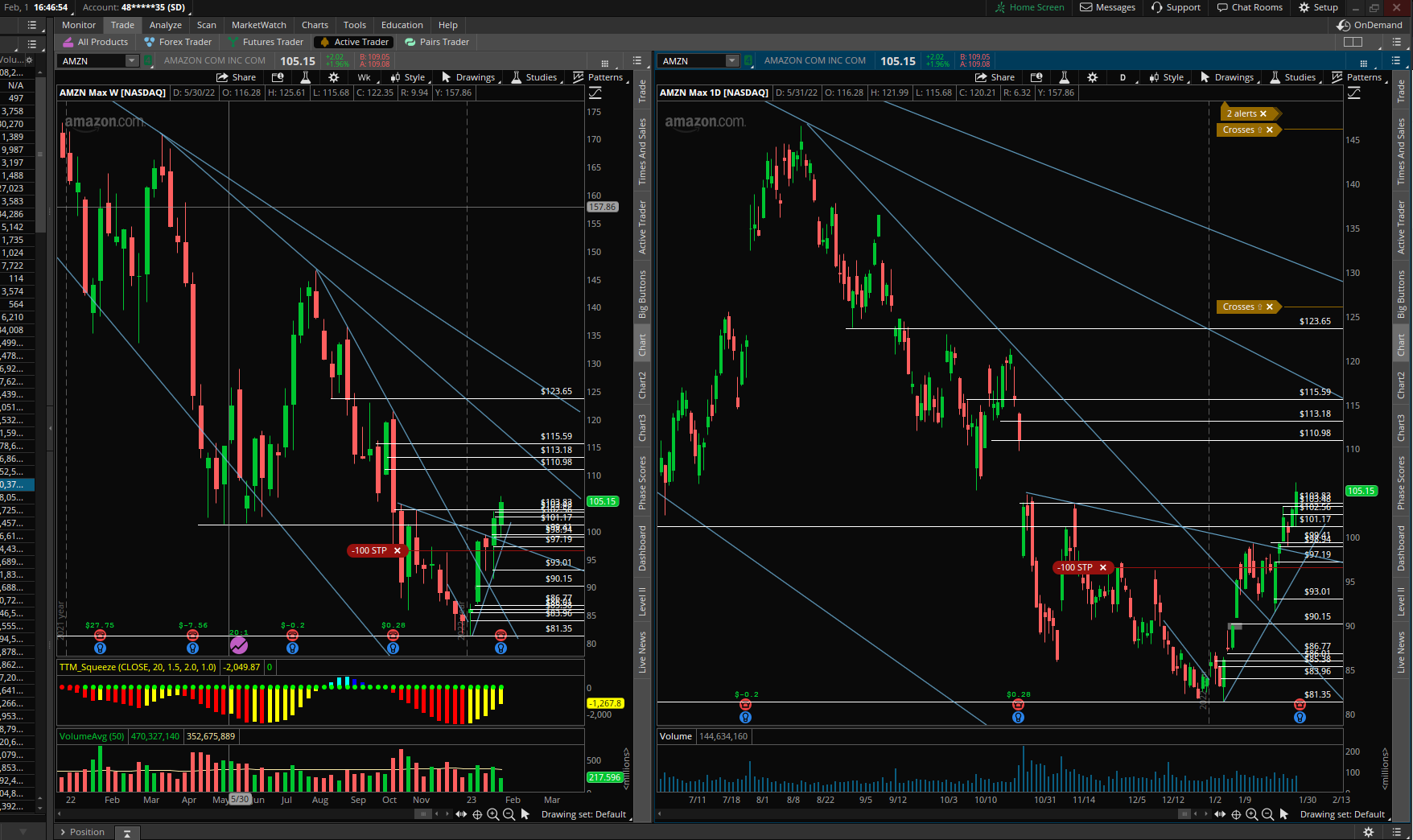Image resolution: width=1413 pixels, height=840 pixels.
Task: Open the Live News side tab on right
Action: (1401, 652)
